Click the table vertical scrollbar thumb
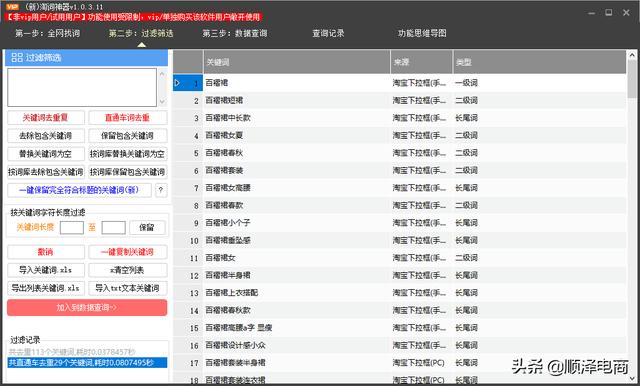 click(x=632, y=79)
